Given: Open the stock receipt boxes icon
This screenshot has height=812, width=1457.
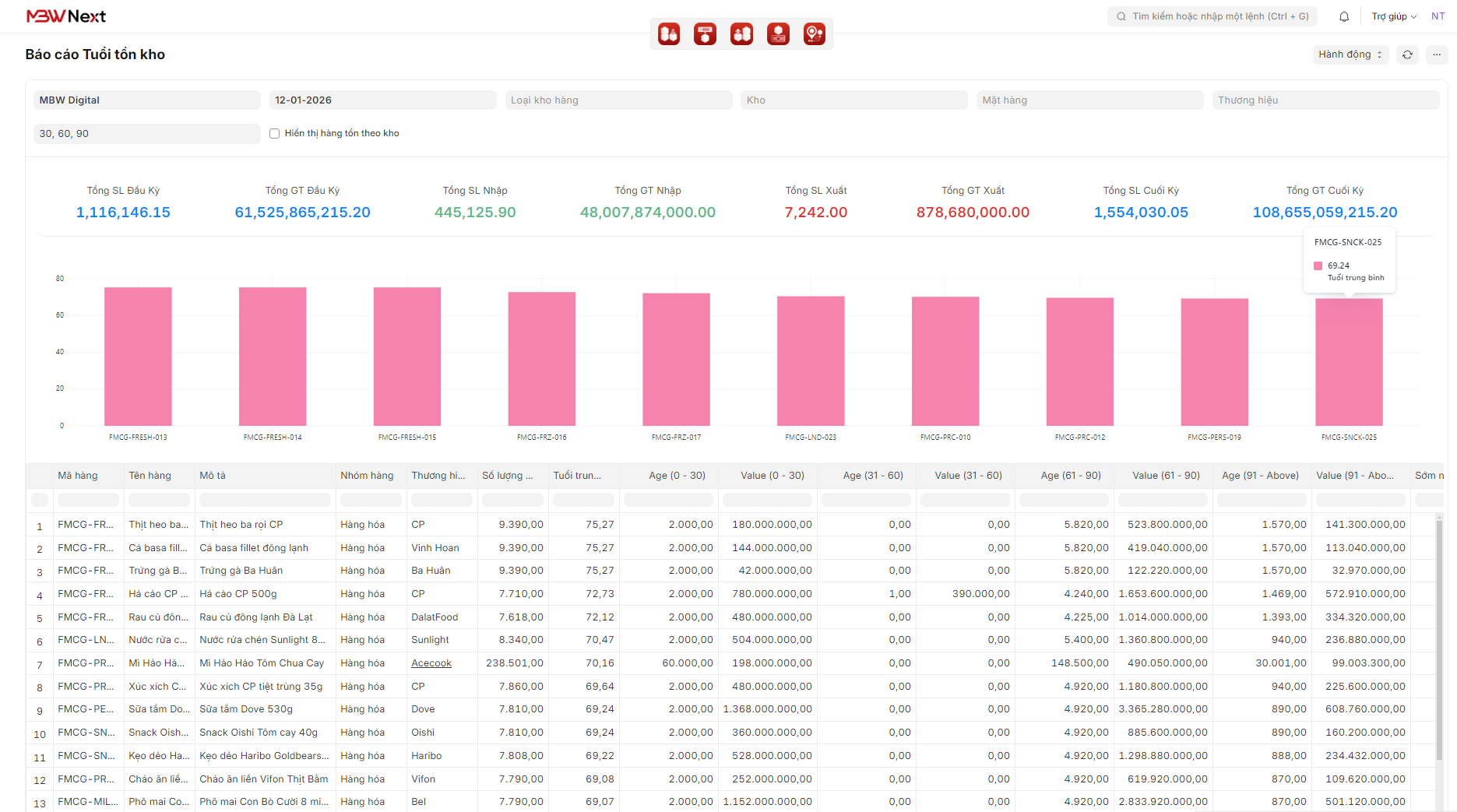Looking at the screenshot, I should coord(668,34).
